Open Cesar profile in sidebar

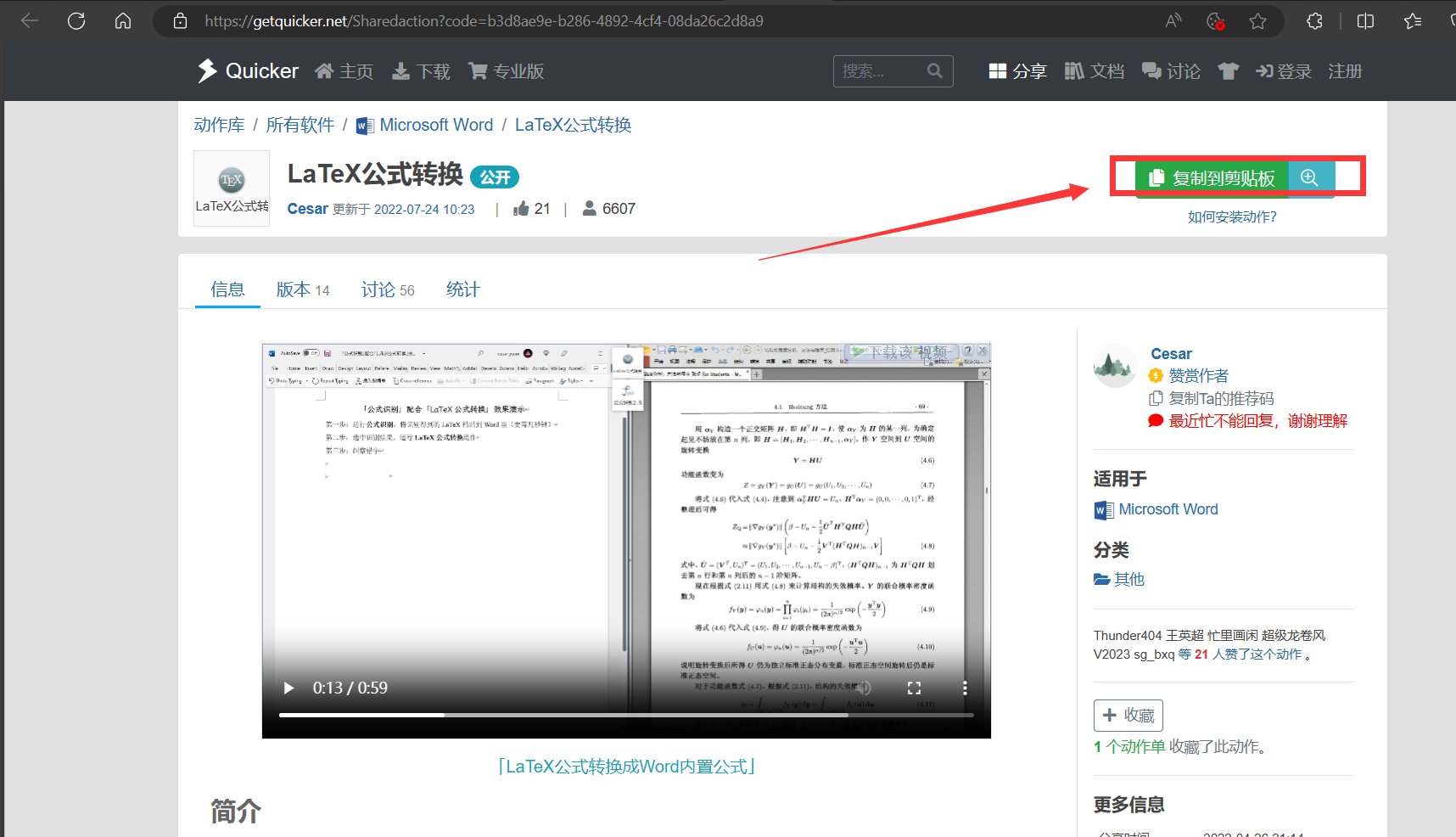pyautogui.click(x=1171, y=354)
